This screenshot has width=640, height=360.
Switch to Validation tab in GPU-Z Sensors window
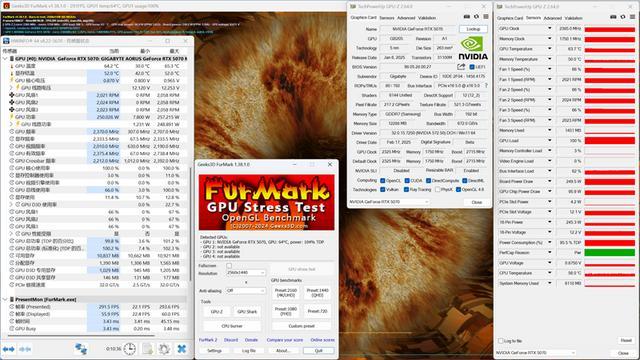pyautogui.click(x=573, y=18)
